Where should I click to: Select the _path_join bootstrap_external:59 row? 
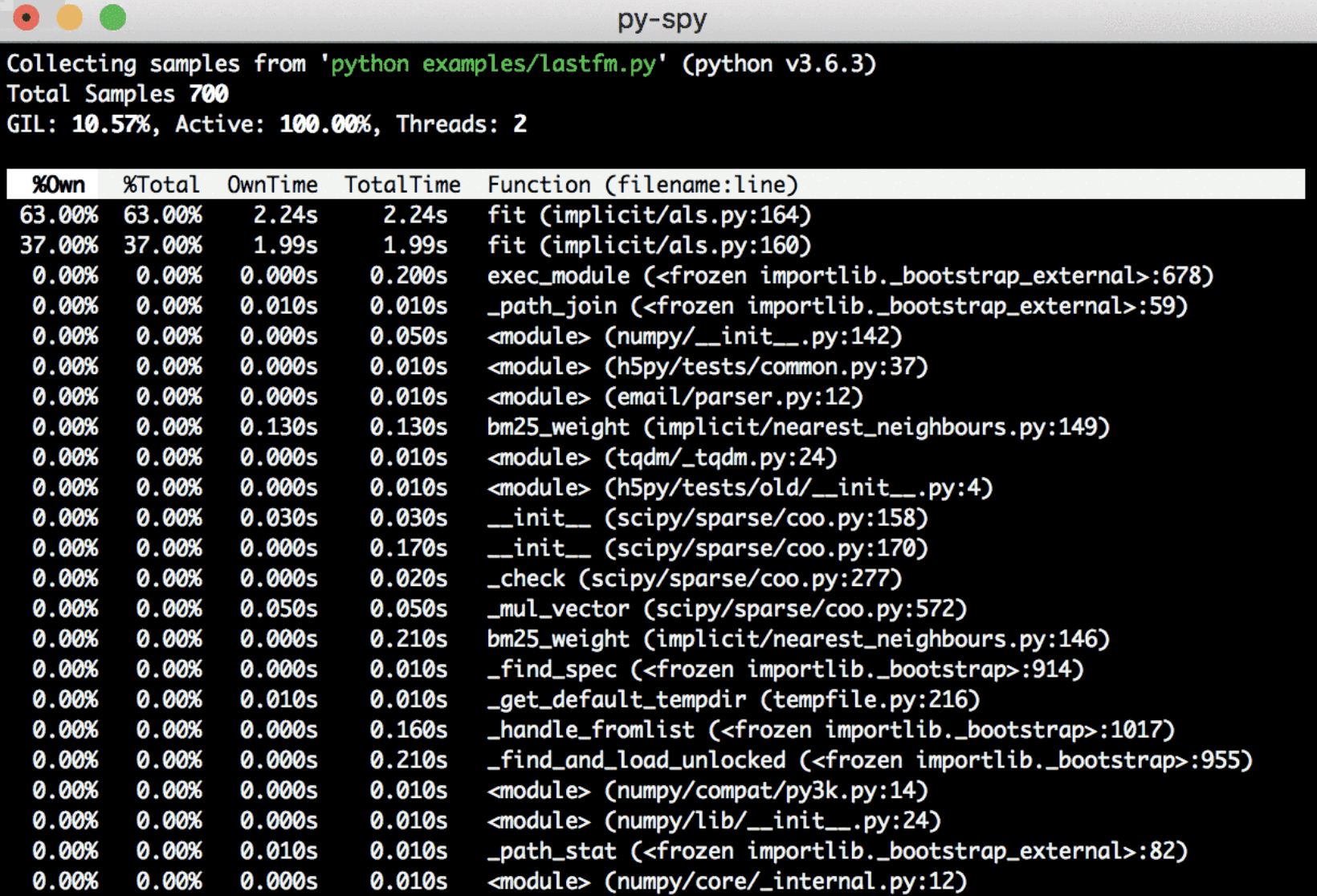click(x=656, y=306)
